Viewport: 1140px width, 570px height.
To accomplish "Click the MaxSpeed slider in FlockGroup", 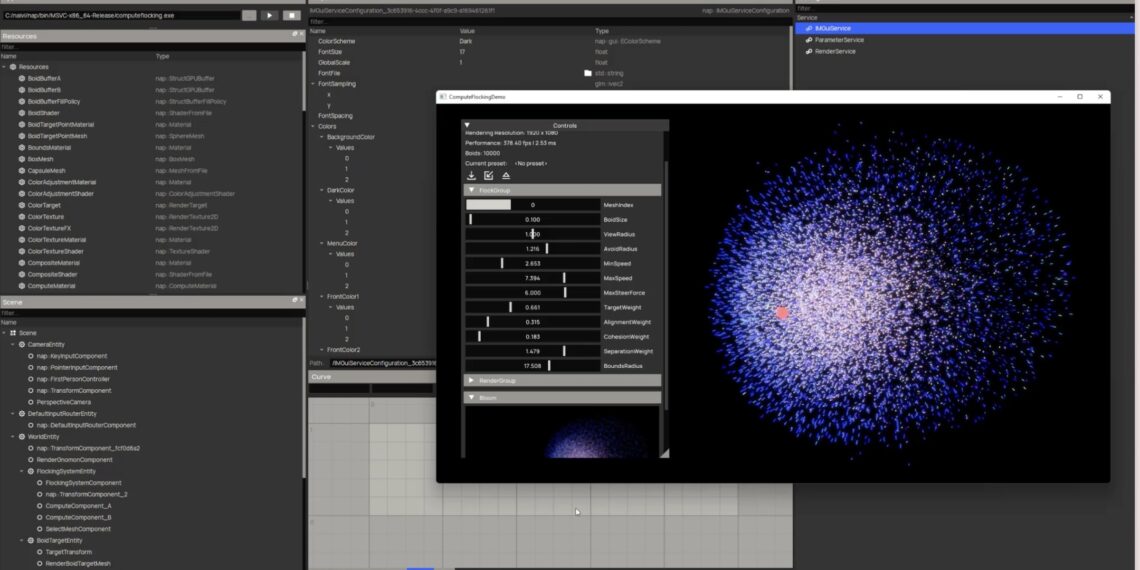I will pos(532,278).
